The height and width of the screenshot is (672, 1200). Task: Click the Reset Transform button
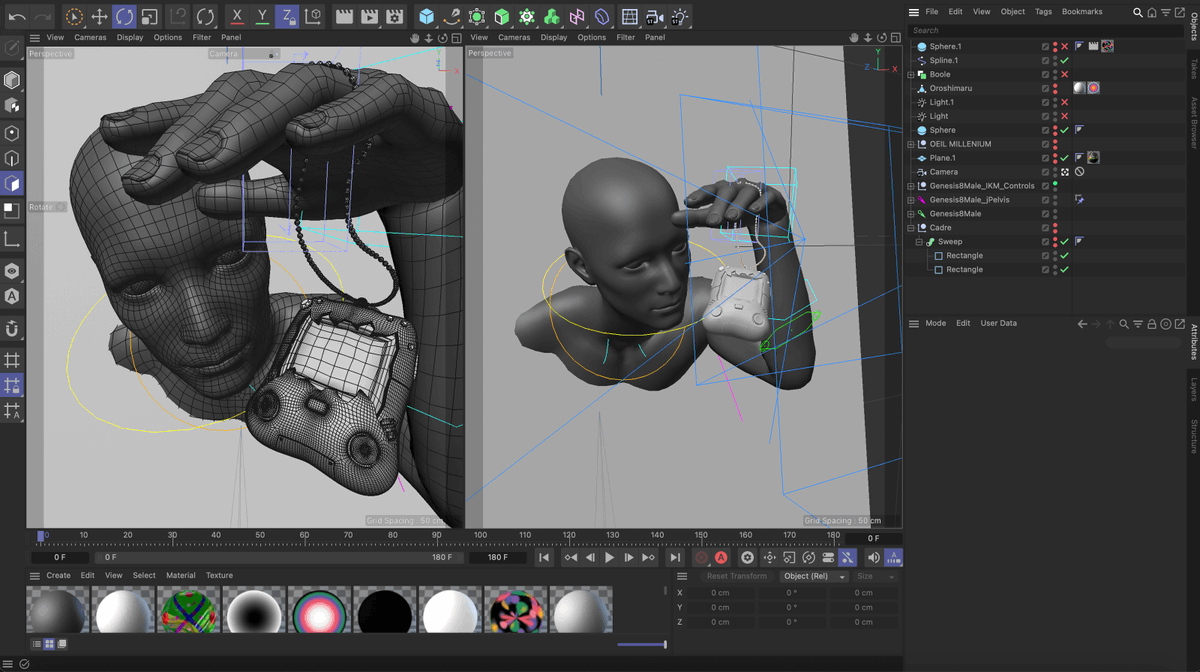tap(736, 576)
